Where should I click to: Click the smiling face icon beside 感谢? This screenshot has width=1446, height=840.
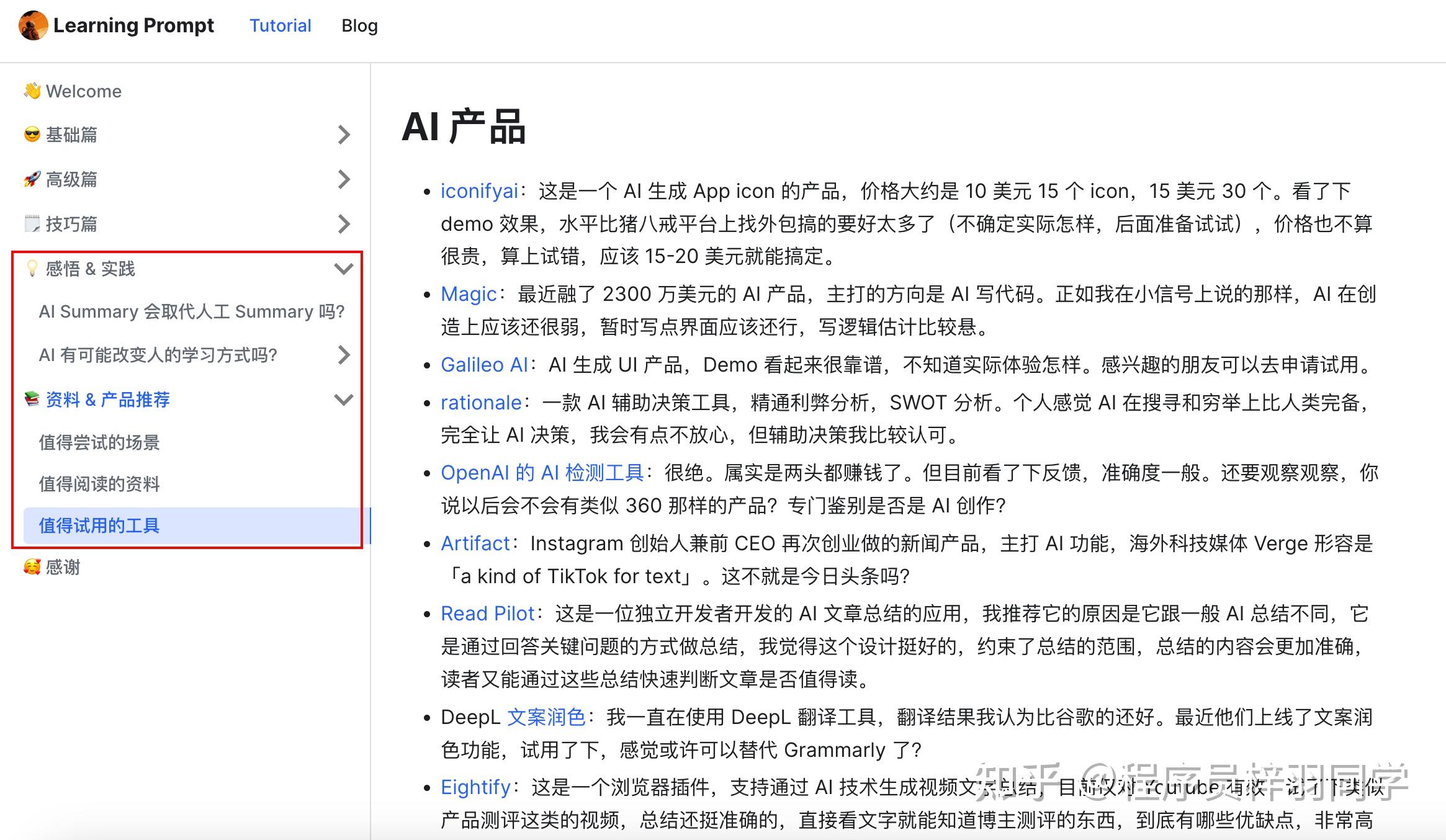(32, 566)
